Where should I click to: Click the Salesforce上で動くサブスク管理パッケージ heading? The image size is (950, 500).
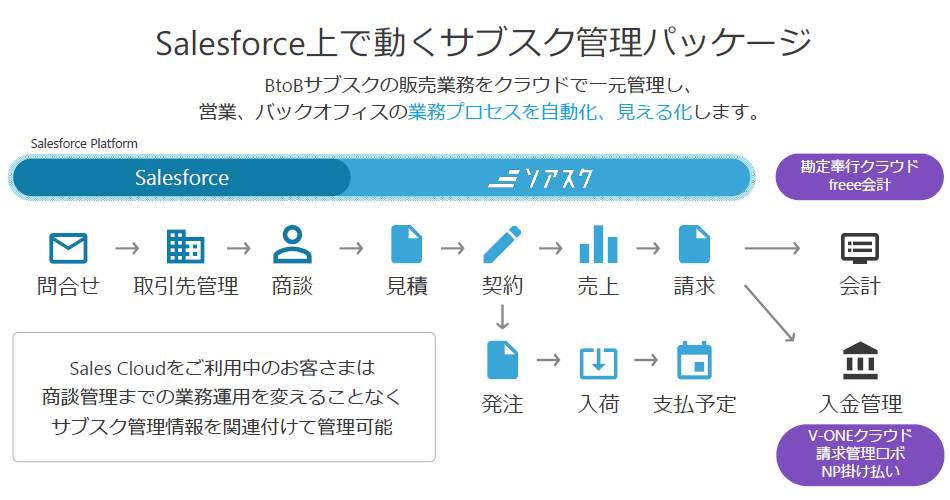point(483,42)
